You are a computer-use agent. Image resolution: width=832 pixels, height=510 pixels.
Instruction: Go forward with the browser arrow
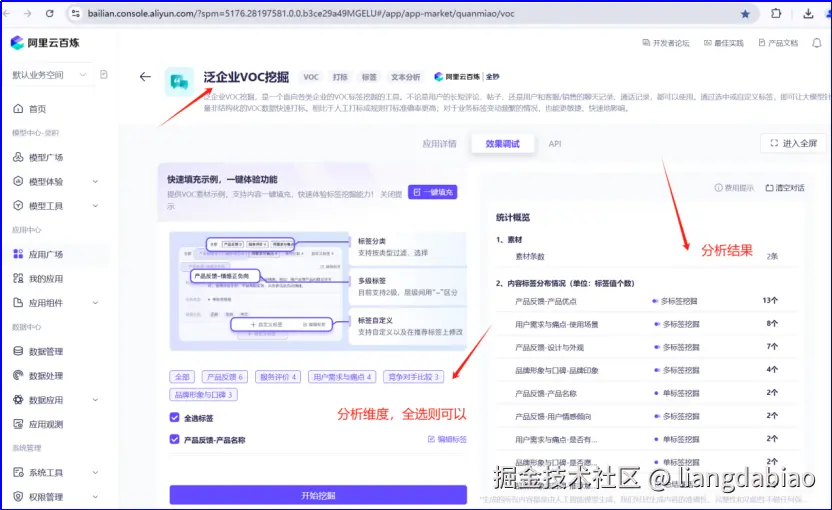point(27,14)
